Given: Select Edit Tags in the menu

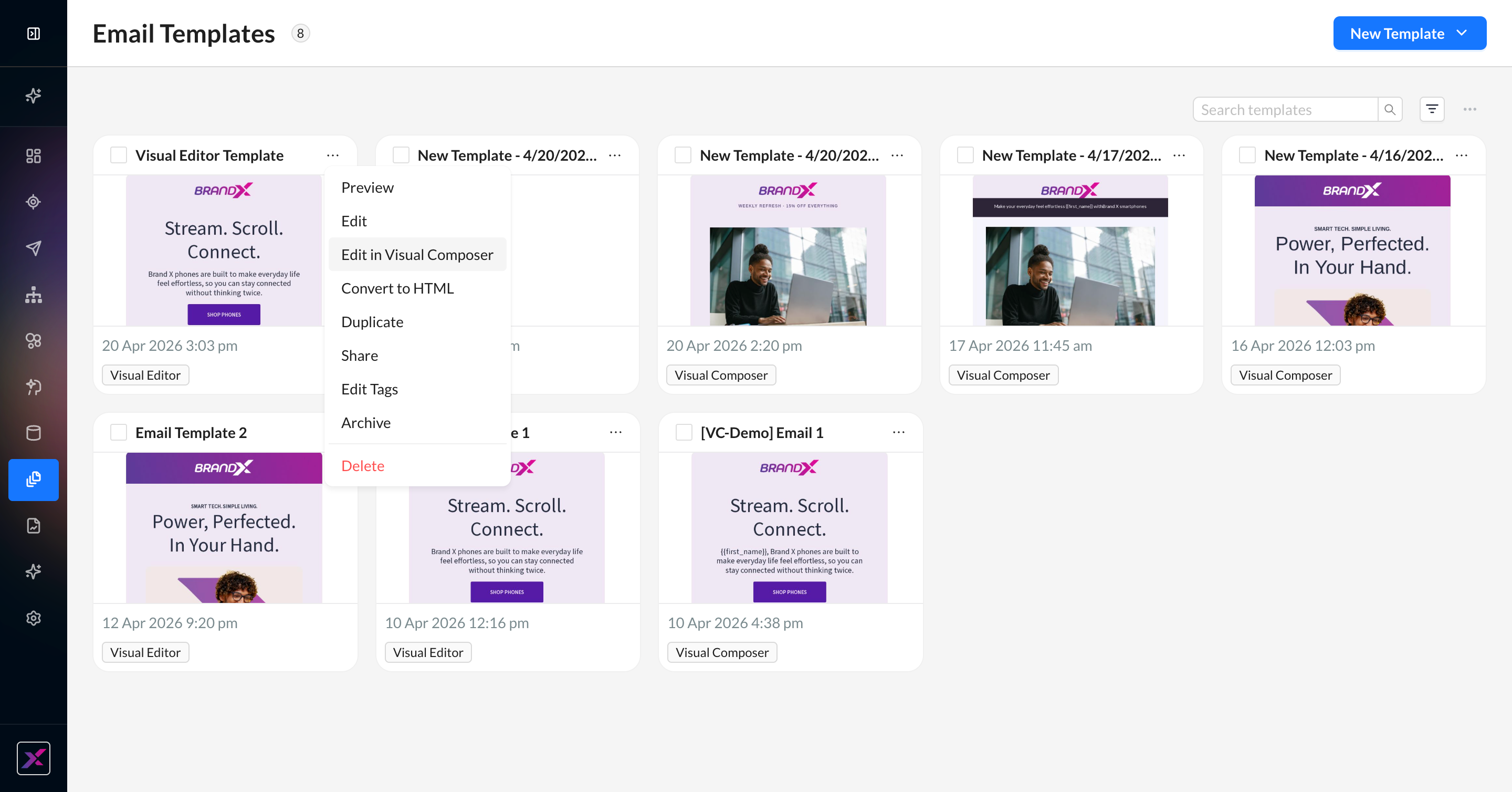Looking at the screenshot, I should point(417,389).
